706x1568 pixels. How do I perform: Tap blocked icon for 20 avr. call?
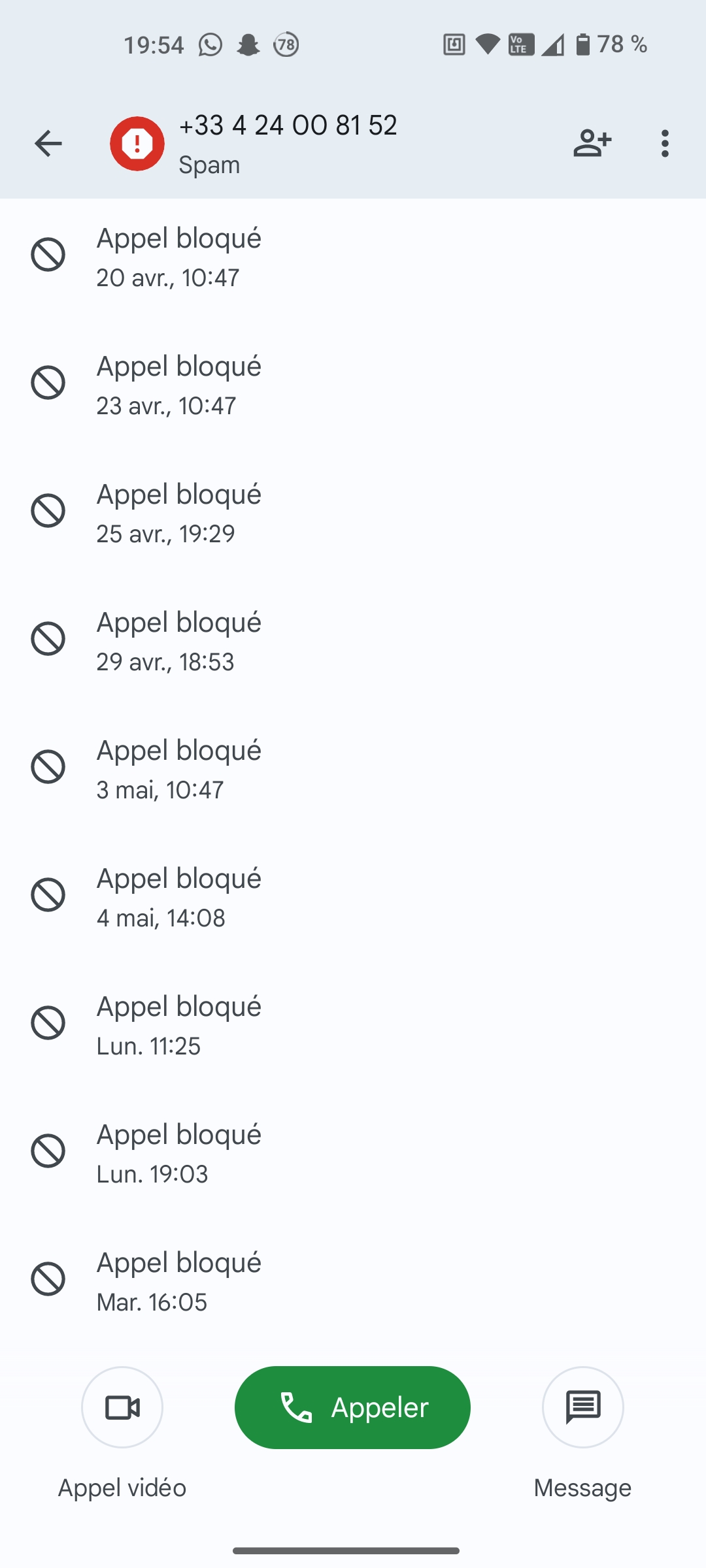click(x=48, y=254)
